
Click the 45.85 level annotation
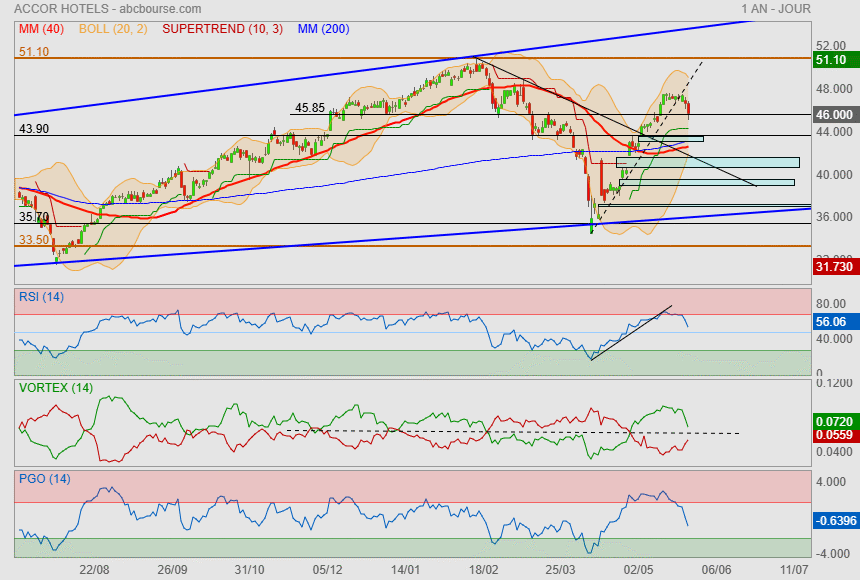point(310,108)
